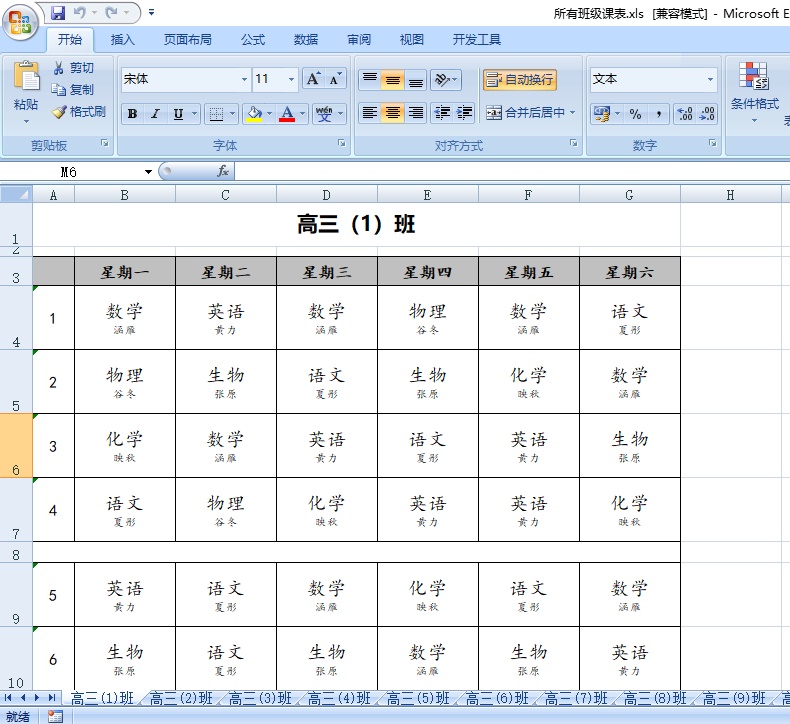Apply the comma thousands separator style
This screenshot has width=790, height=724.
click(x=658, y=114)
